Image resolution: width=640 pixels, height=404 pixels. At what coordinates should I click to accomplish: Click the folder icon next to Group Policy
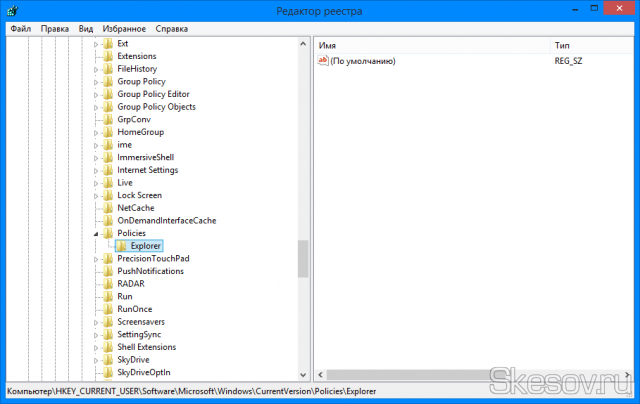[x=108, y=82]
